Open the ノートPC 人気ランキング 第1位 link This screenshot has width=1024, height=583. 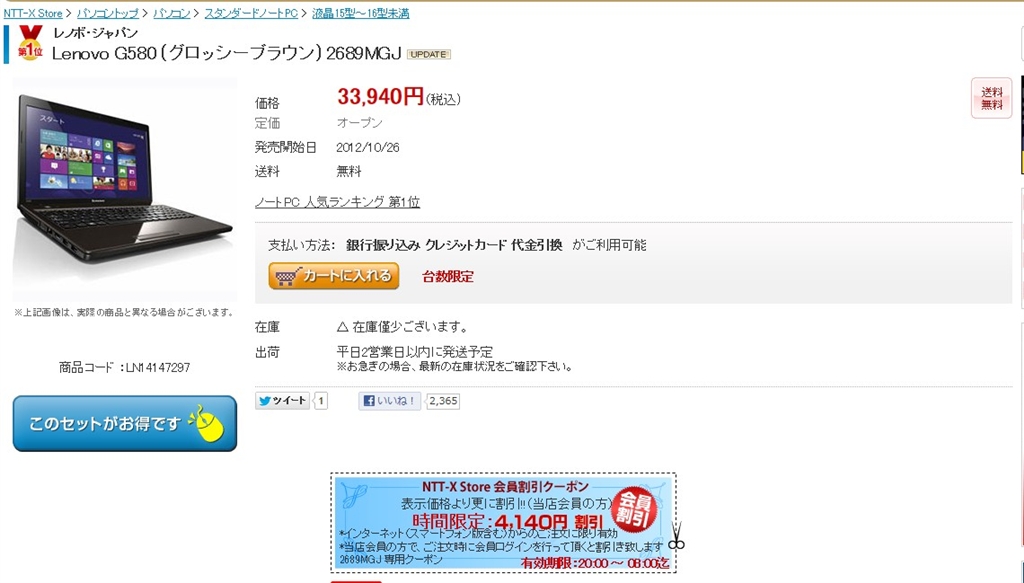pyautogui.click(x=337, y=202)
